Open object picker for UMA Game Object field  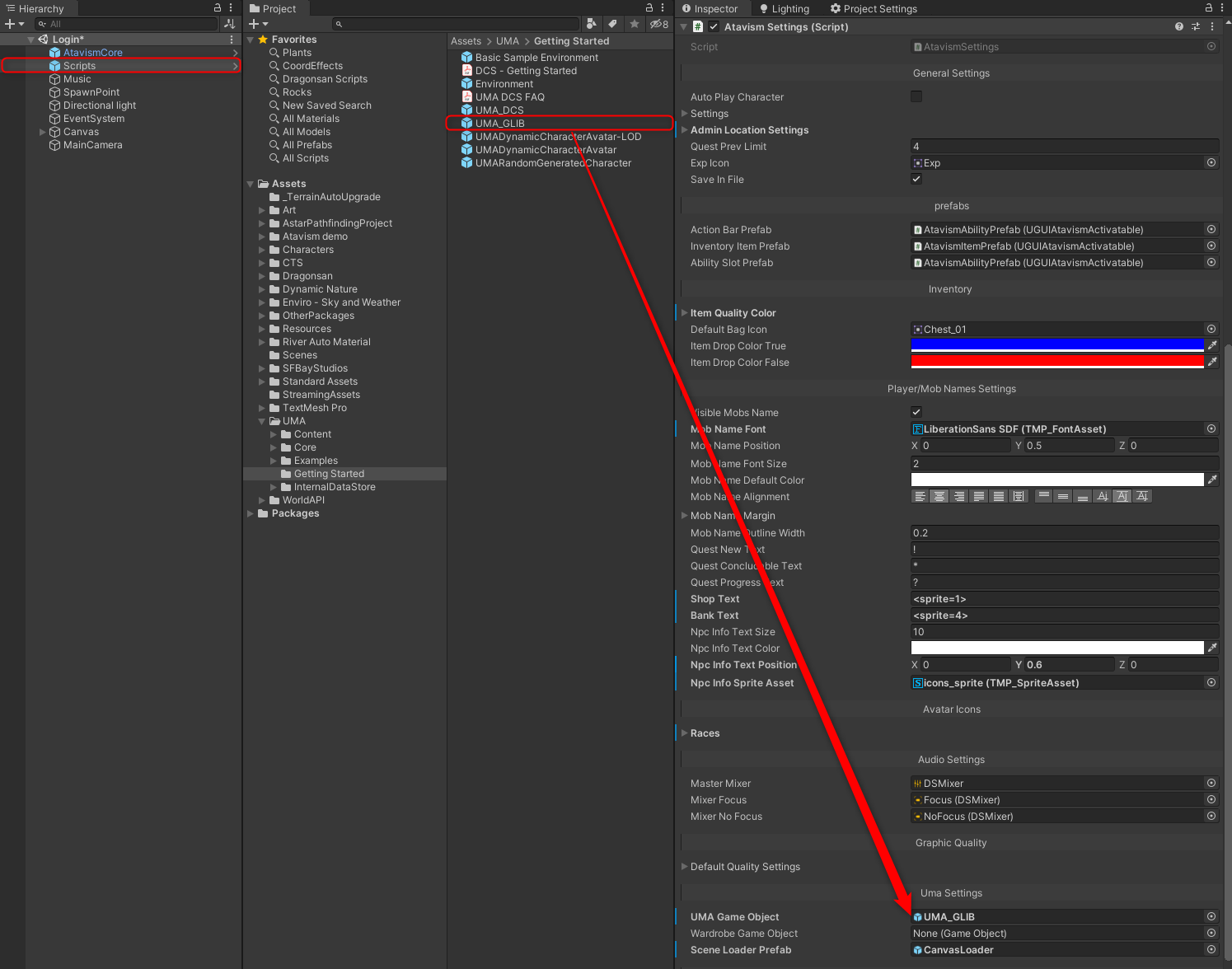tap(1211, 916)
